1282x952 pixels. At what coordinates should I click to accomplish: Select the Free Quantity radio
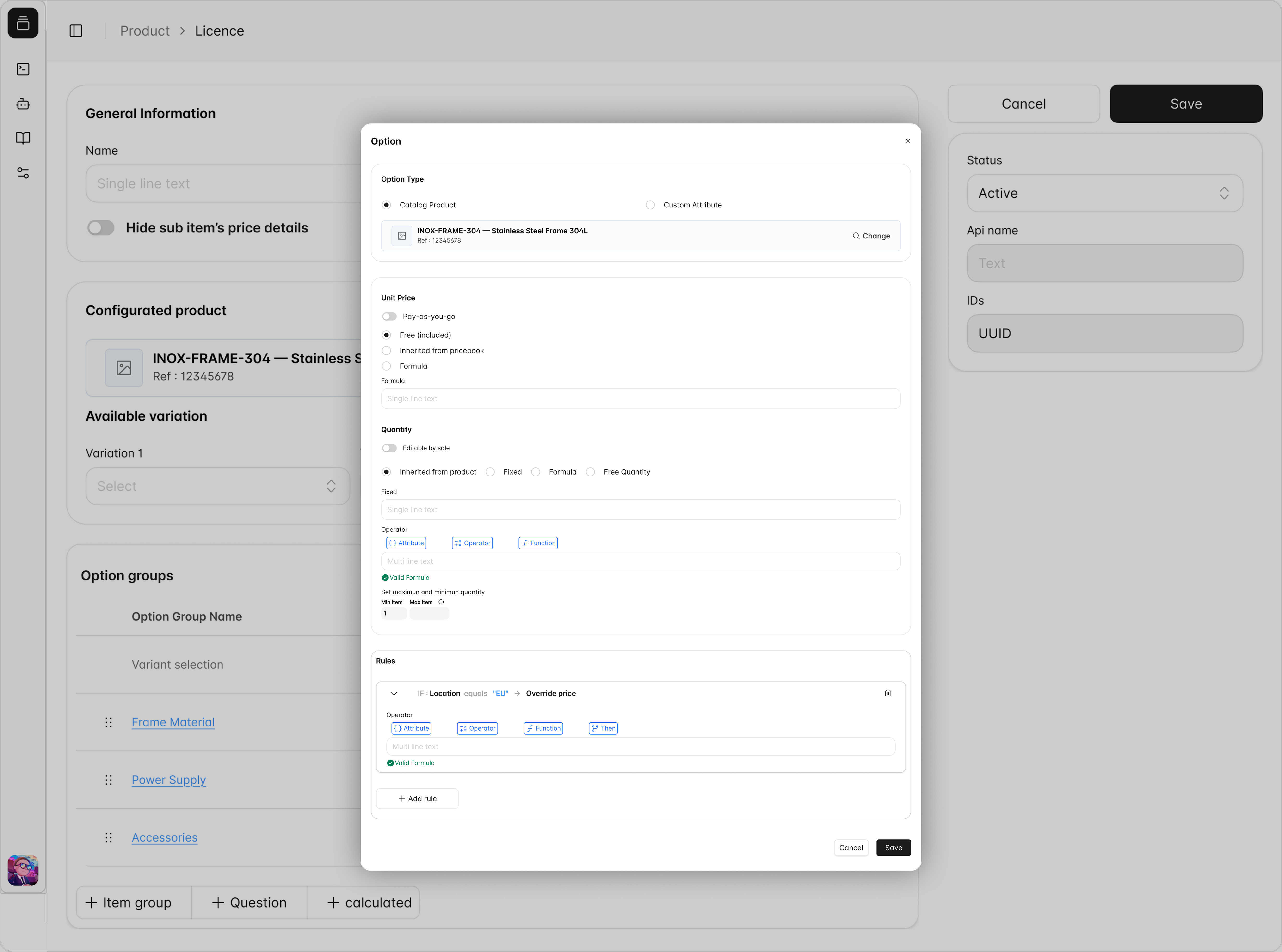point(590,472)
